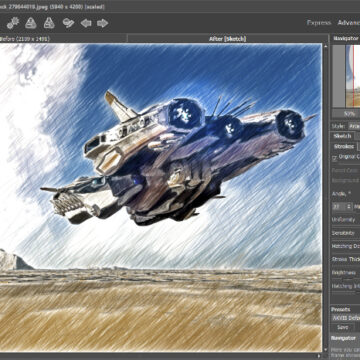This screenshot has width=360, height=360.
Task: Open the Before image tab
Action: click(63, 39)
